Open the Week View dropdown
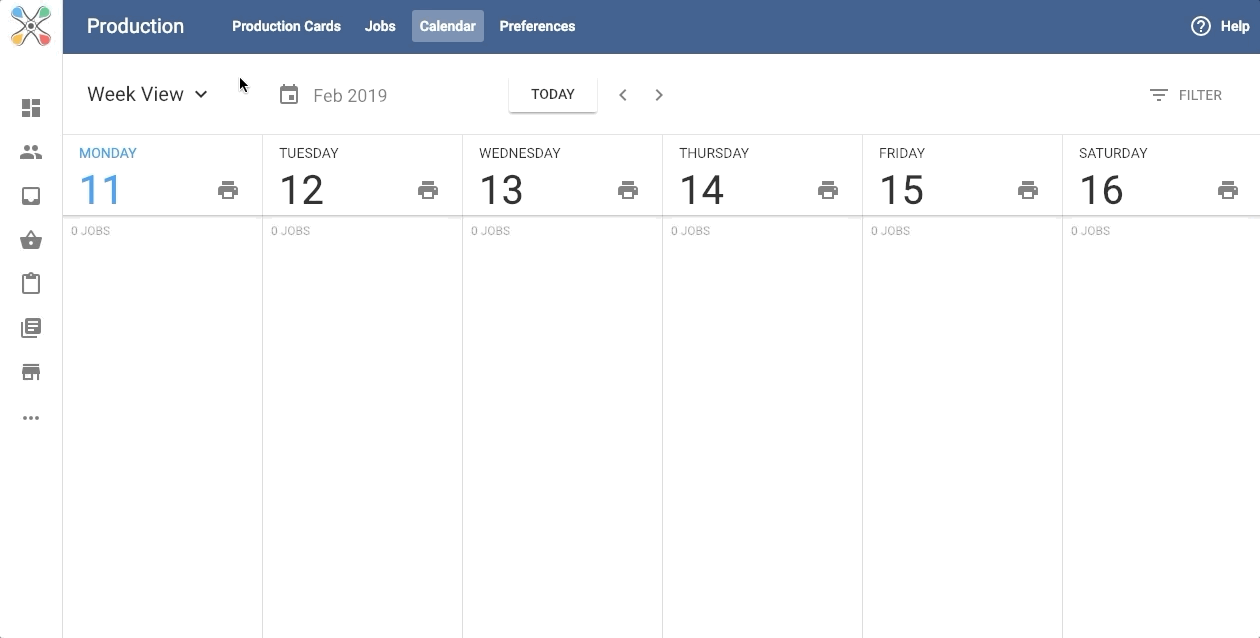The image size is (1260, 638). tap(147, 94)
